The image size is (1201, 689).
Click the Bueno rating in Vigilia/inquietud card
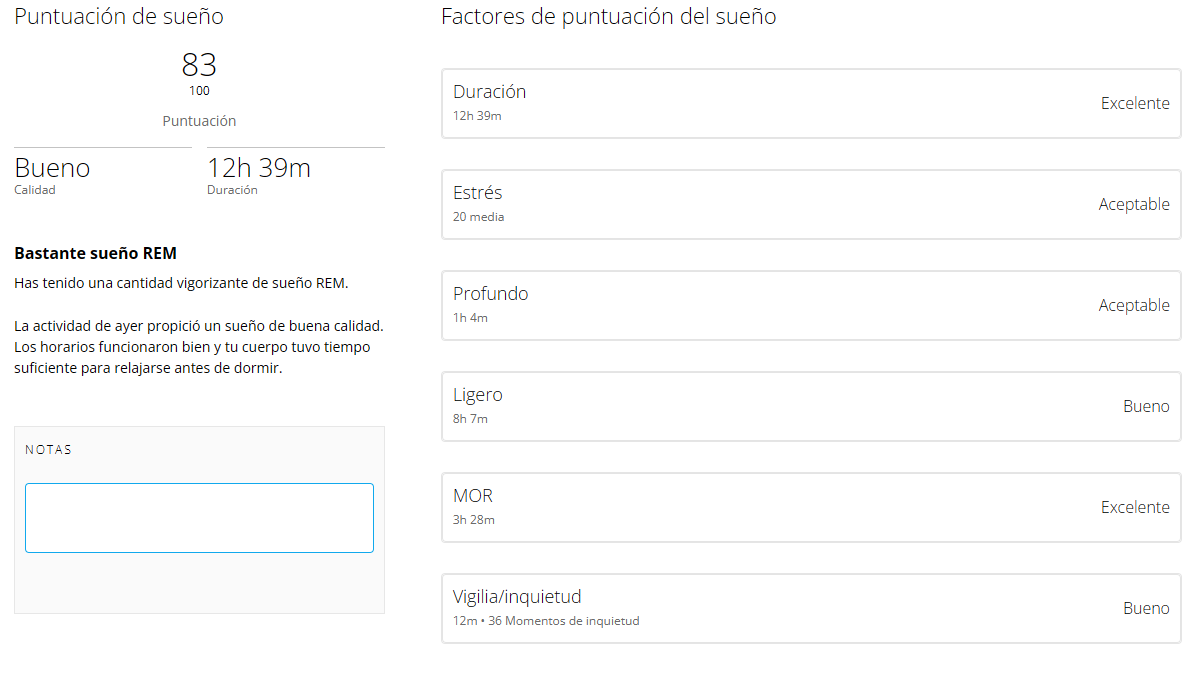click(x=1146, y=608)
